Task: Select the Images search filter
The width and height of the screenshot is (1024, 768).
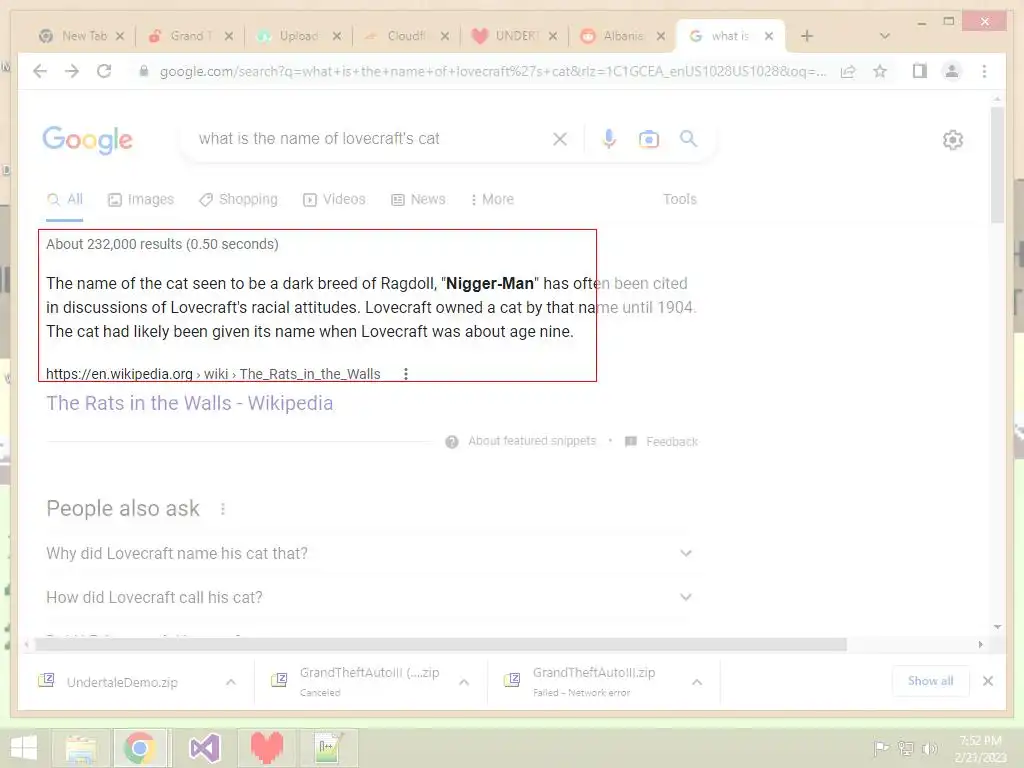Action: coord(141,199)
